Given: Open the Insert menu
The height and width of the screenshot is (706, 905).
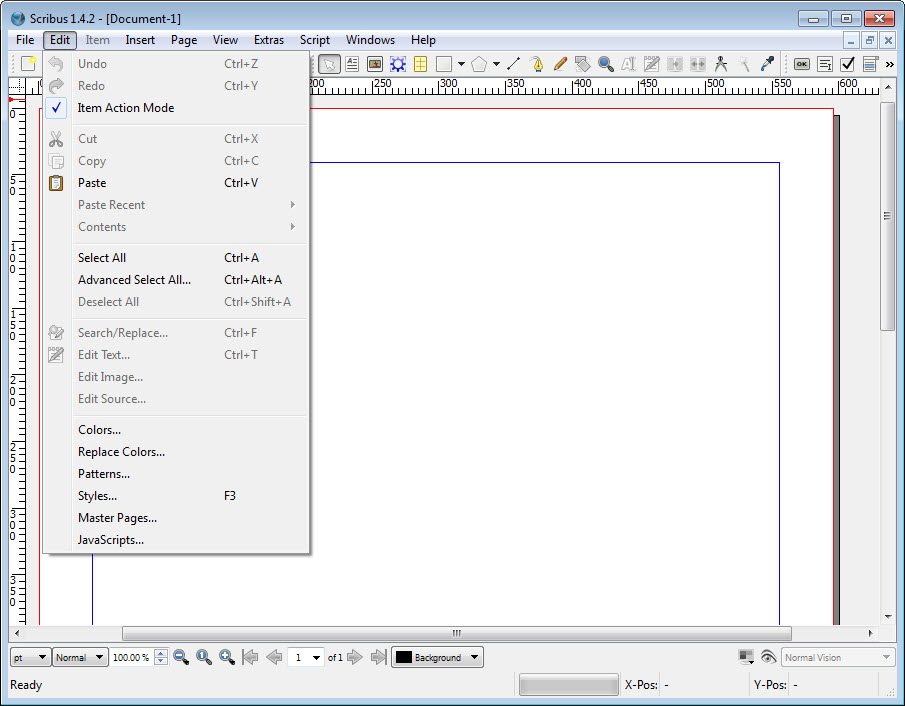Looking at the screenshot, I should coord(140,40).
